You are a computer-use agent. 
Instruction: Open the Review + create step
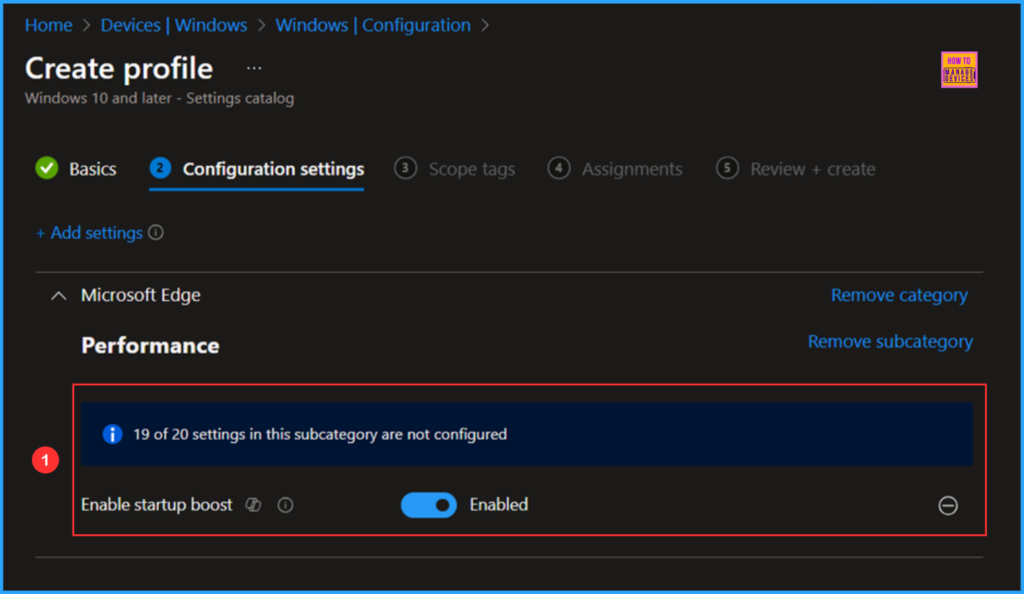795,169
